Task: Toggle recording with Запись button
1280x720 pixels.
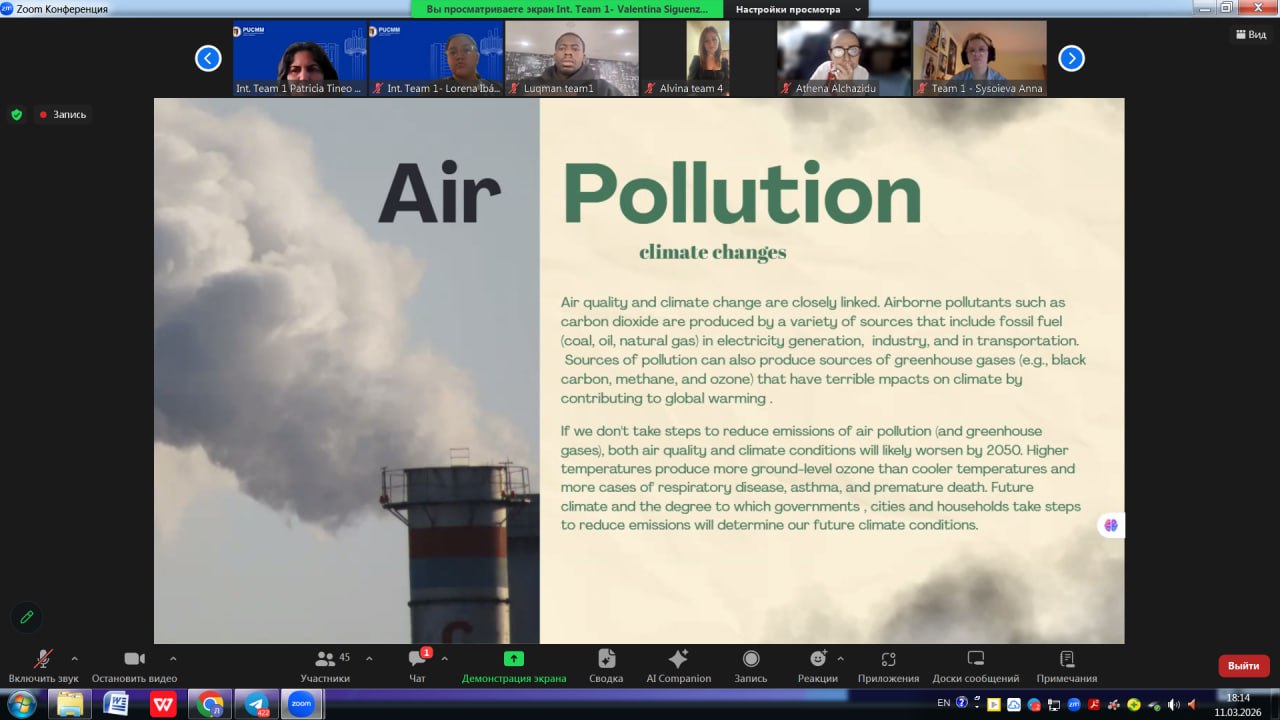Action: click(x=750, y=666)
